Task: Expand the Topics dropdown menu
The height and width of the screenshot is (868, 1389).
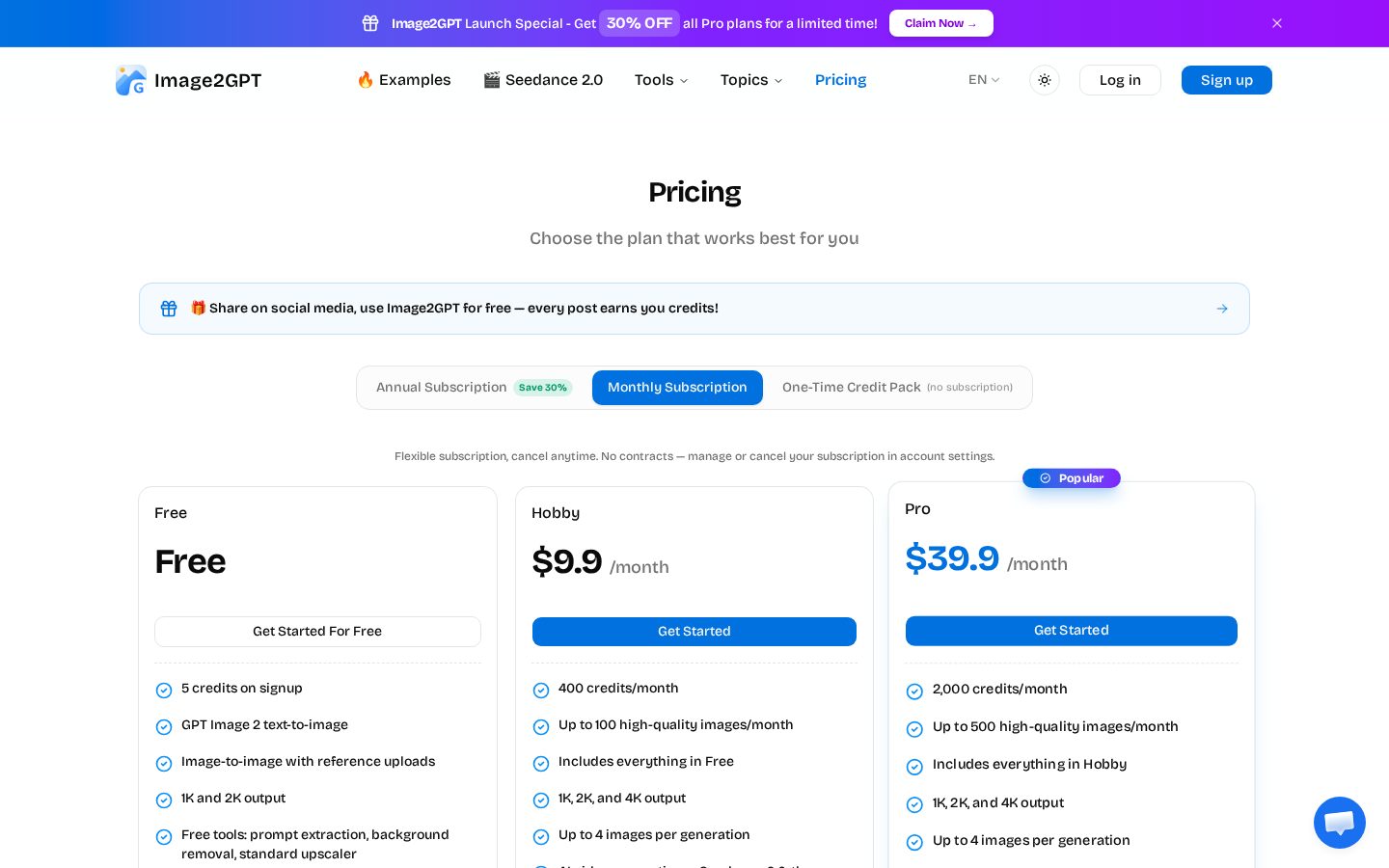Action: 751,80
